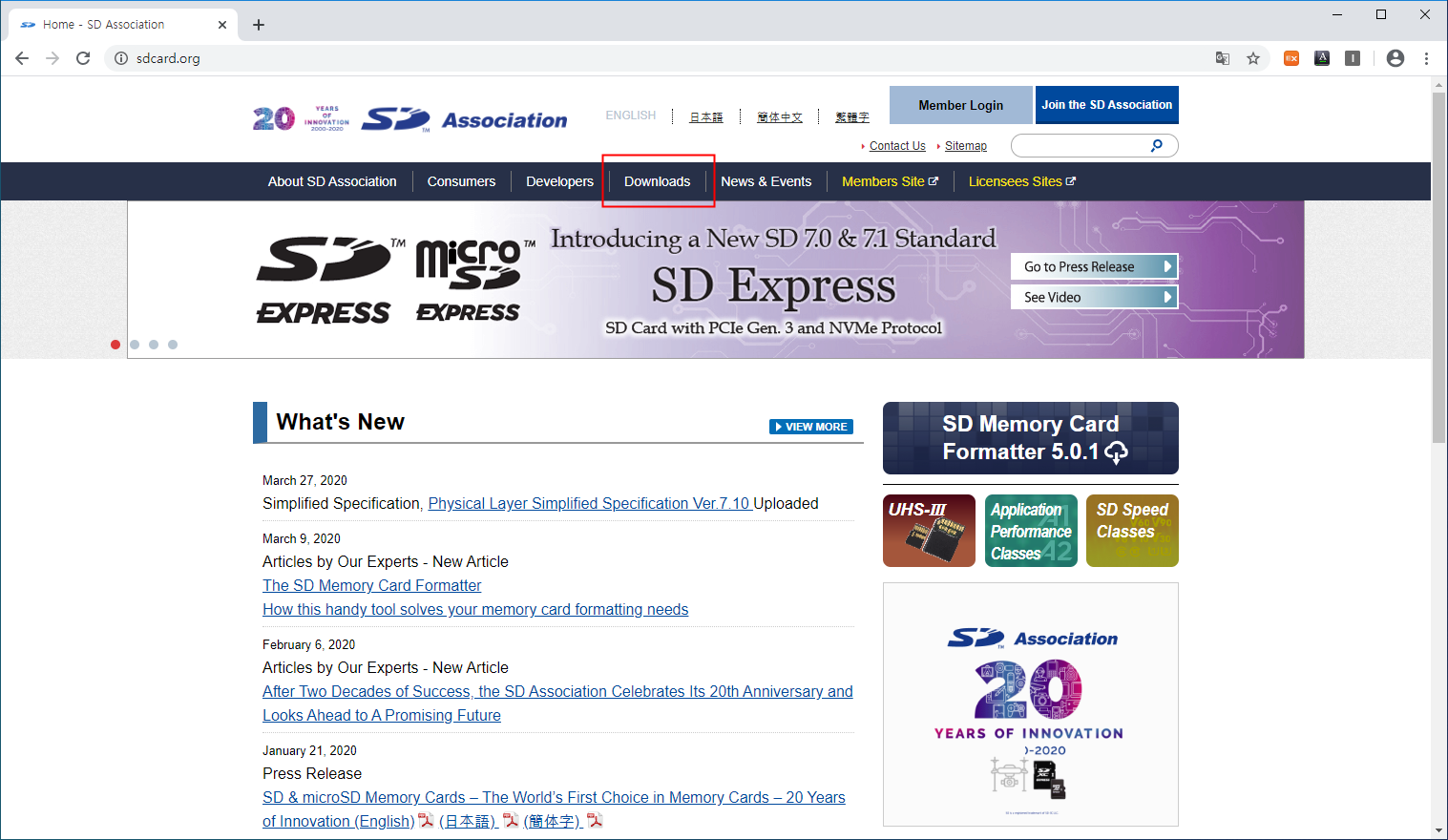Open the Downloads menu
Screen dimensions: 1448x840
coord(657,181)
